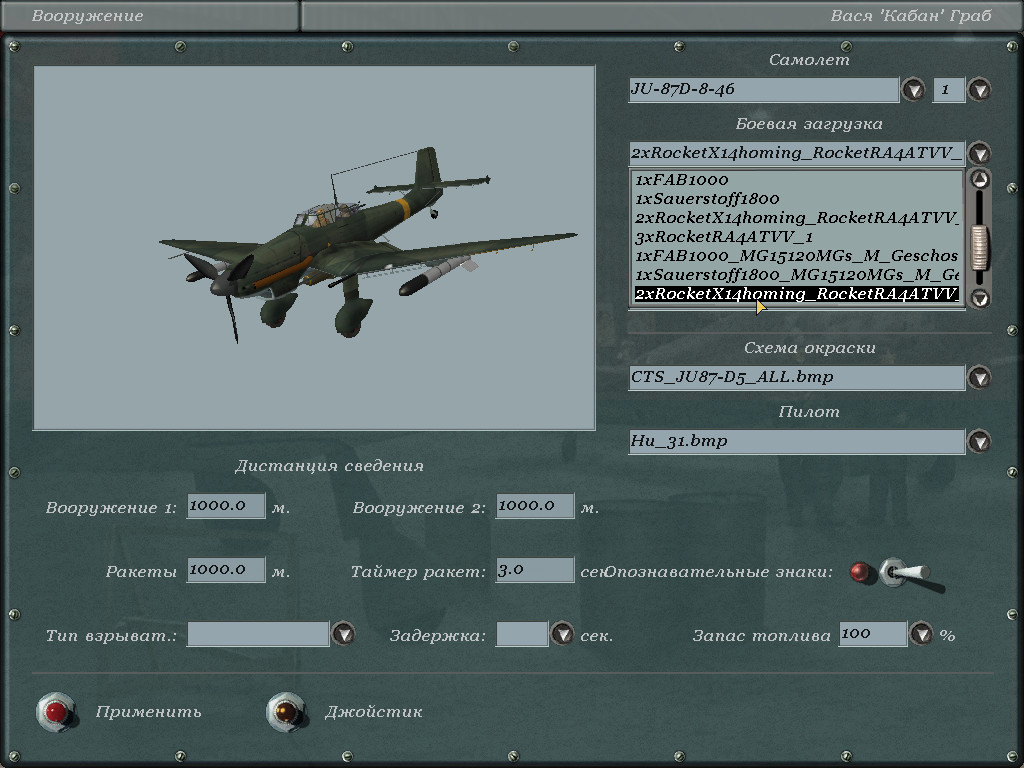Click the CTS_JU87-D5_ALL.bmp skin field
The image size is (1024, 768).
(797, 377)
